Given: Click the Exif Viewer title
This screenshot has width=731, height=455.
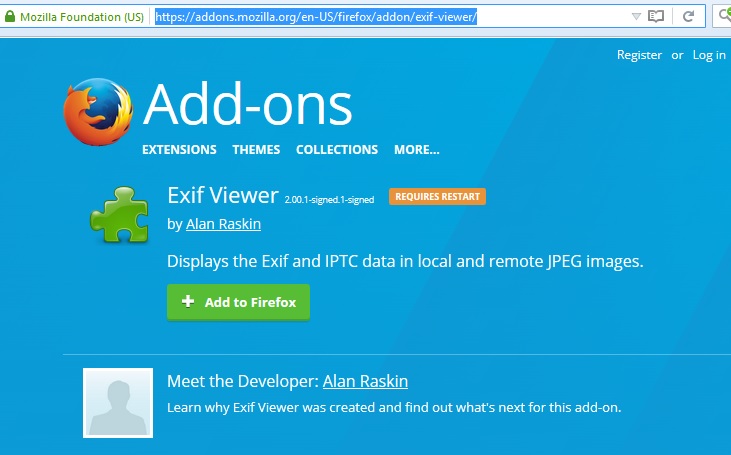Looking at the screenshot, I should (223, 195).
